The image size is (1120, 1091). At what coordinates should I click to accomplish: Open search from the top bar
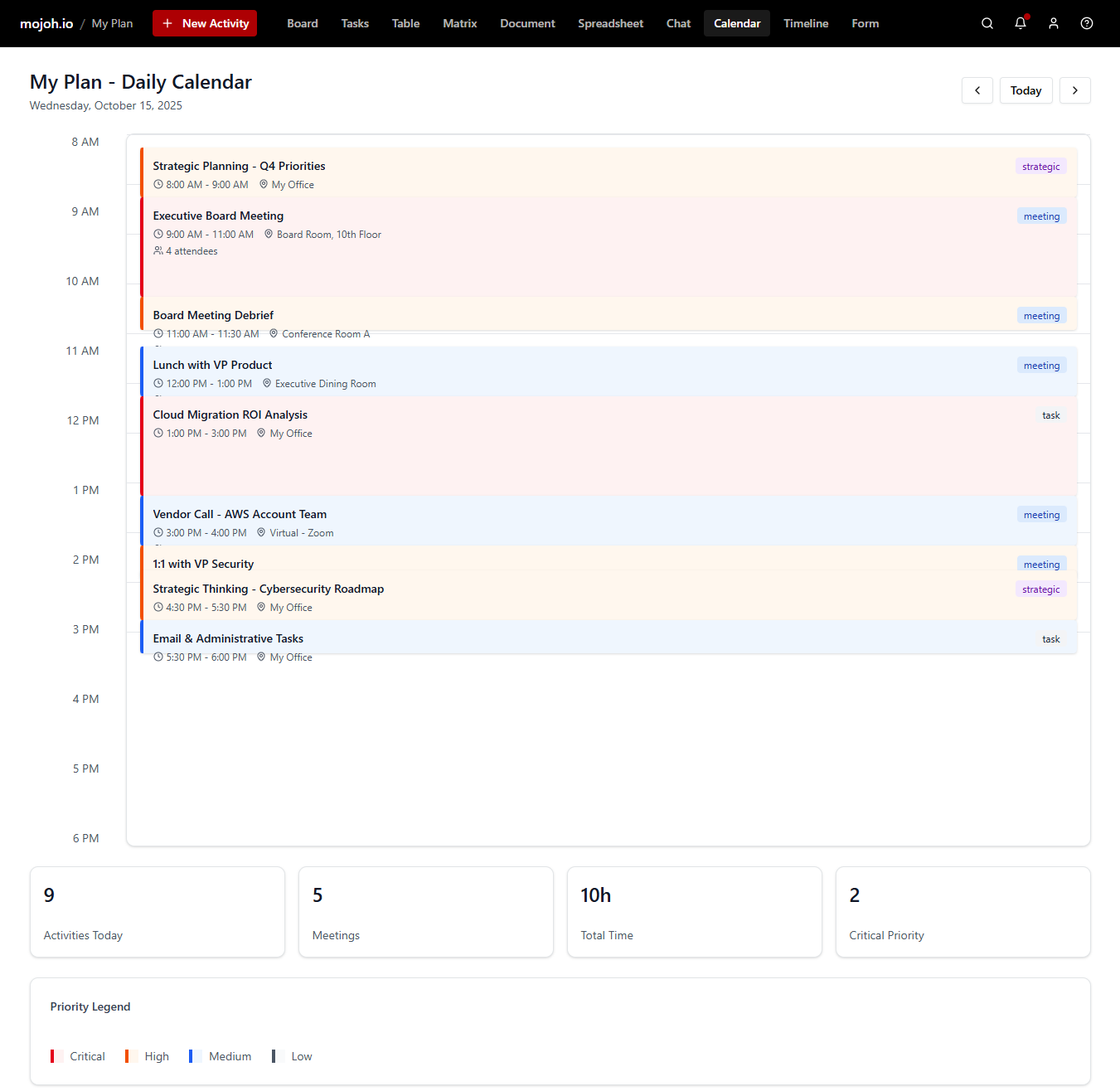987,23
